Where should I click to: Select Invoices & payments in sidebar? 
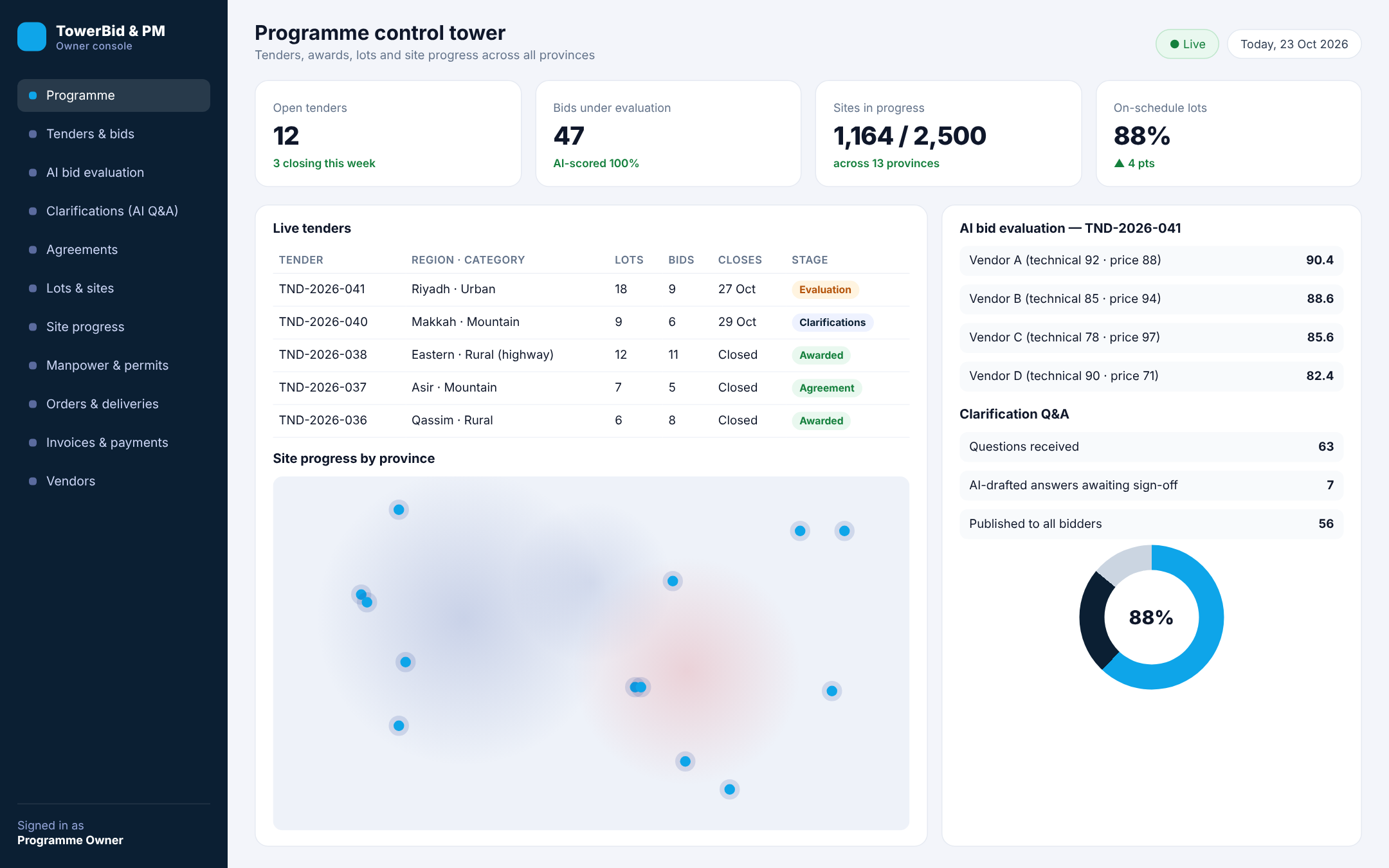coord(114,442)
